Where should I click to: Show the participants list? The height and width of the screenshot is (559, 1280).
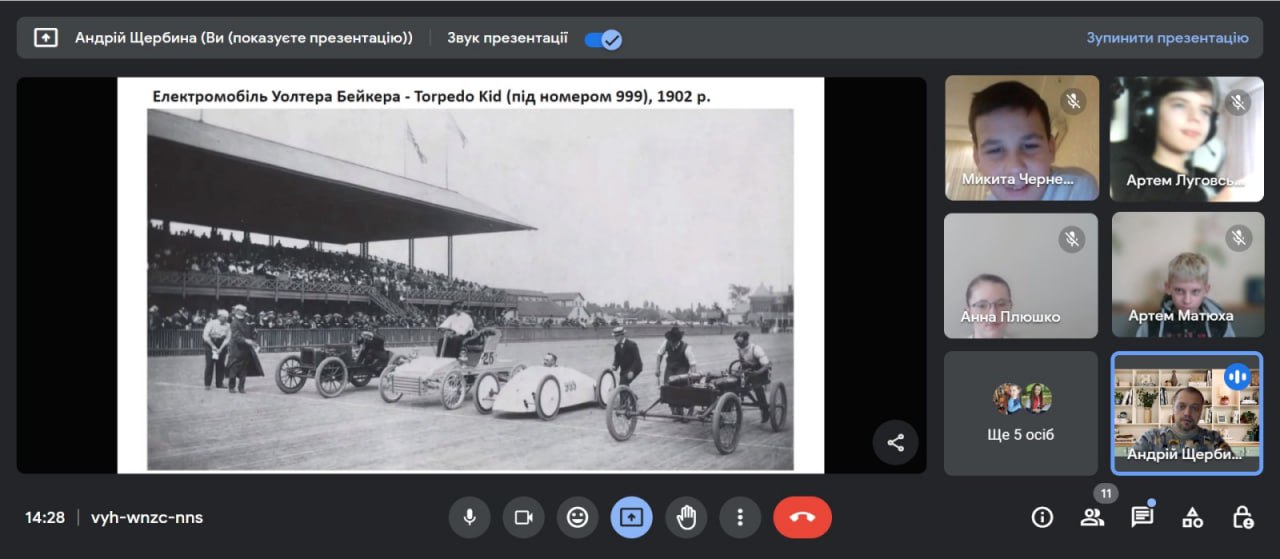[x=1092, y=517]
